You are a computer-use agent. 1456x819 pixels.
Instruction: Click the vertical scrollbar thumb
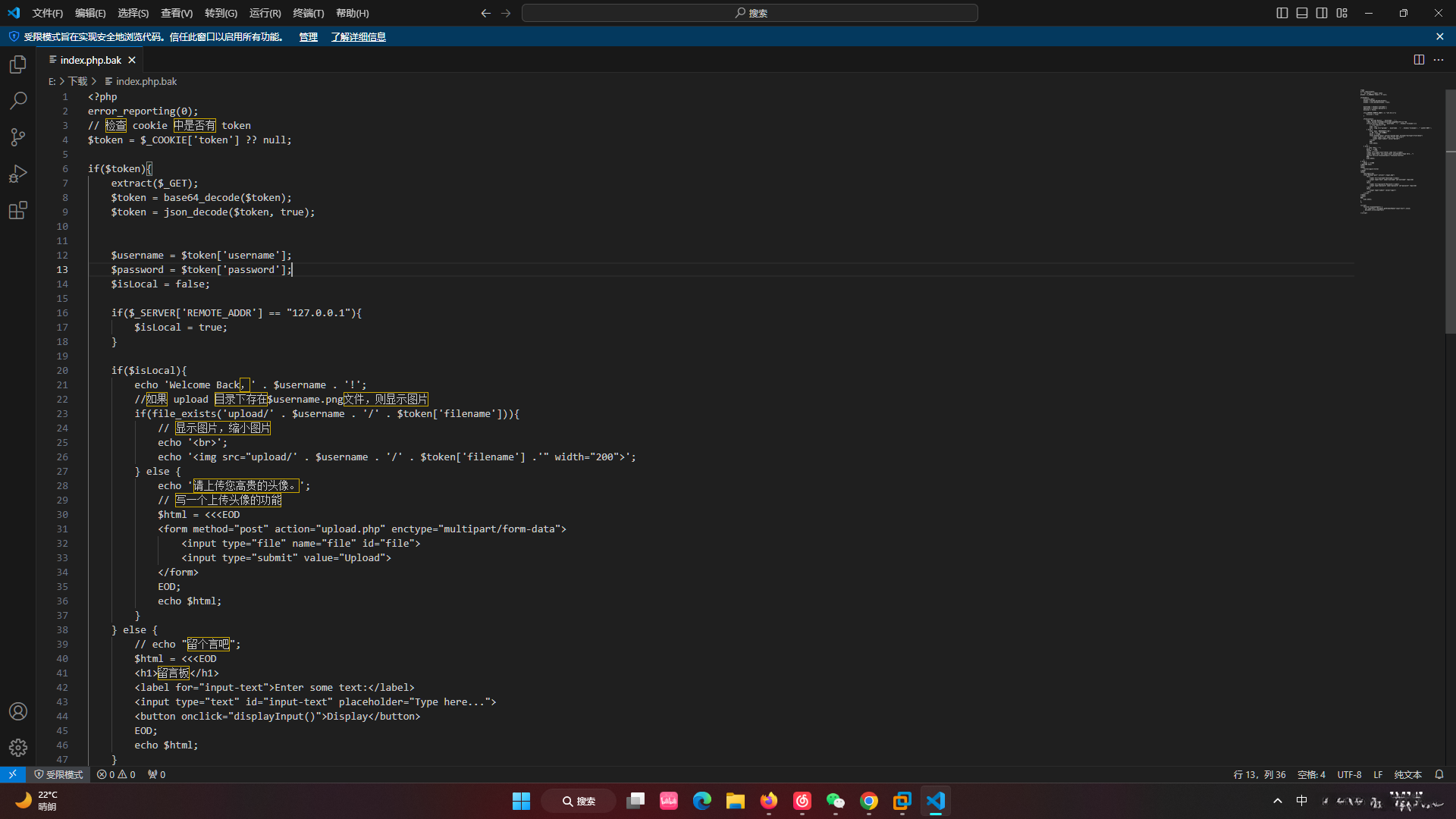pyautogui.click(x=1450, y=212)
